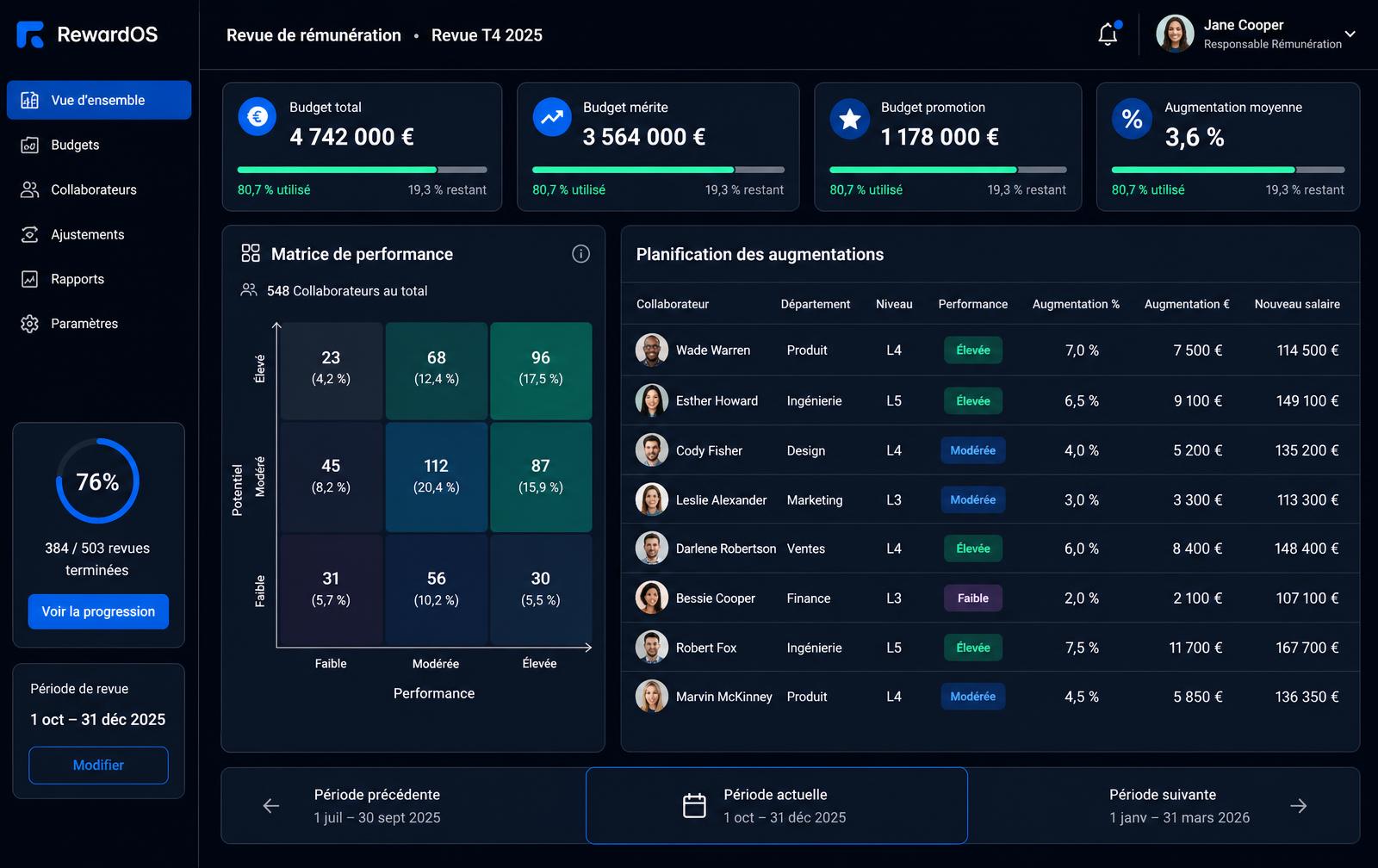Click the Modifier button
Image resolution: width=1378 pixels, height=868 pixels.
click(x=98, y=765)
